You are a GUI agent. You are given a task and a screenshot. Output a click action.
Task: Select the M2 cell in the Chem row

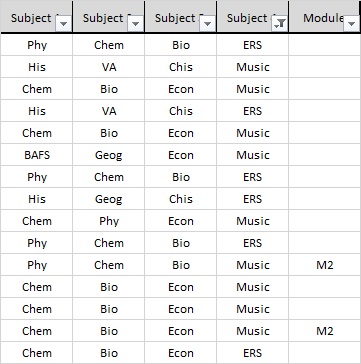[x=325, y=331]
